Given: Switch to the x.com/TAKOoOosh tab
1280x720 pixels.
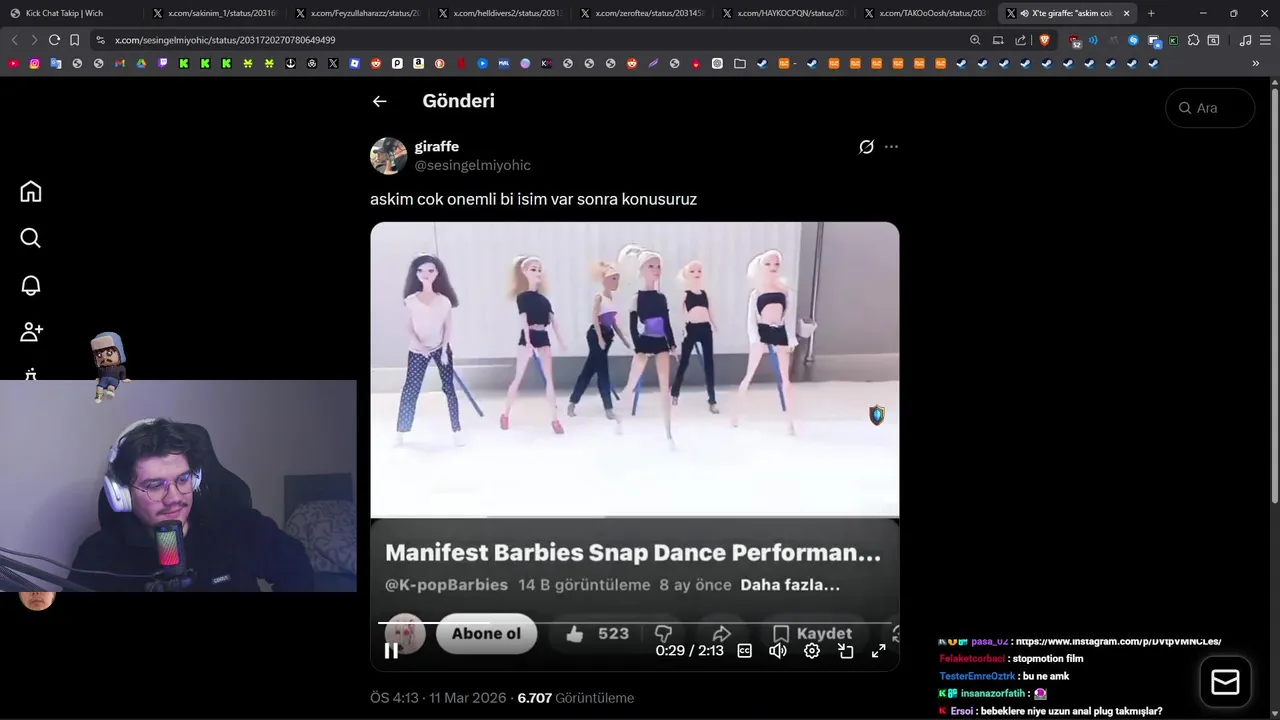Looking at the screenshot, I should click(925, 13).
